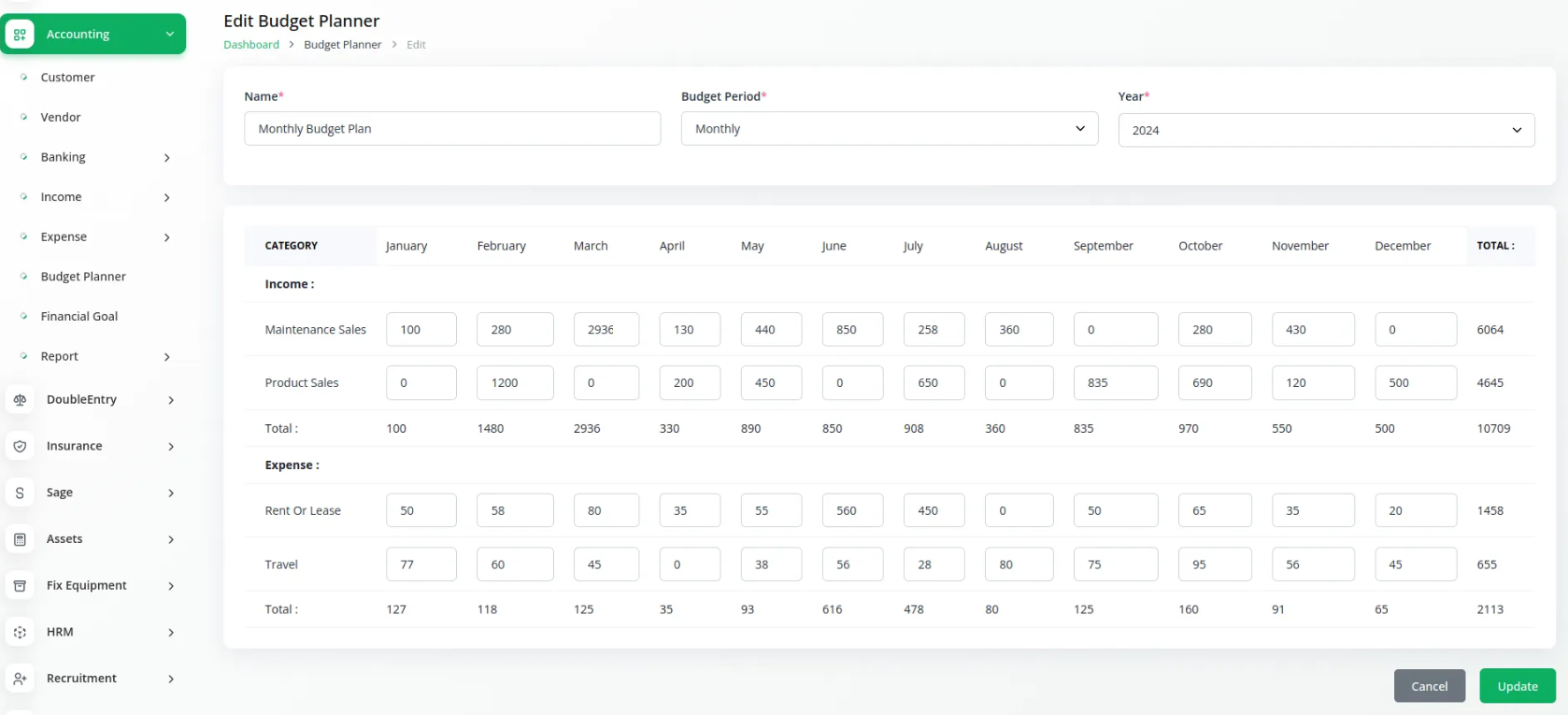Expand the Income submenu arrow
The height and width of the screenshot is (715, 1568).
coord(167,197)
